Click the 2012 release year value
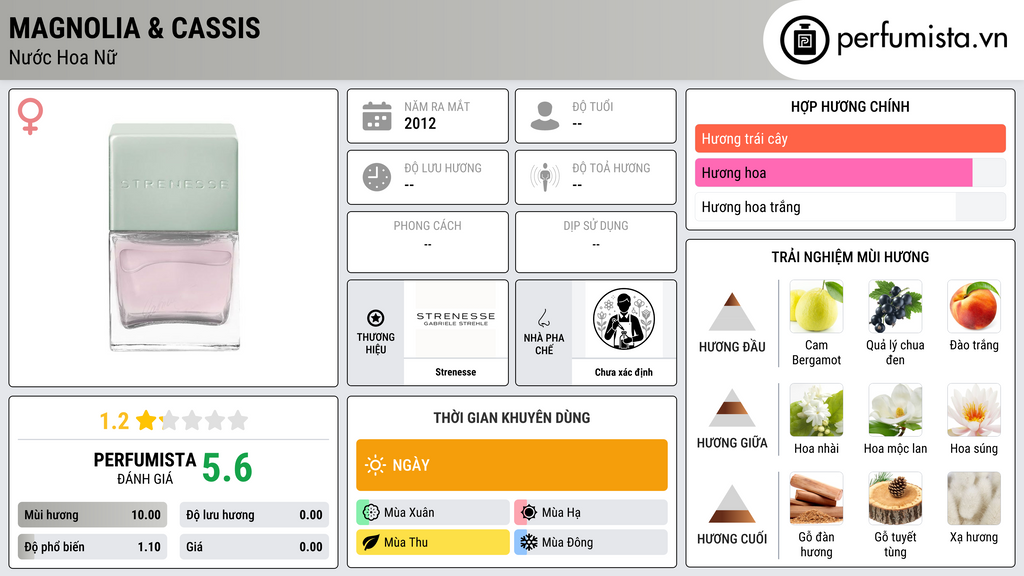Viewport: 1024px width, 576px height. point(420,123)
